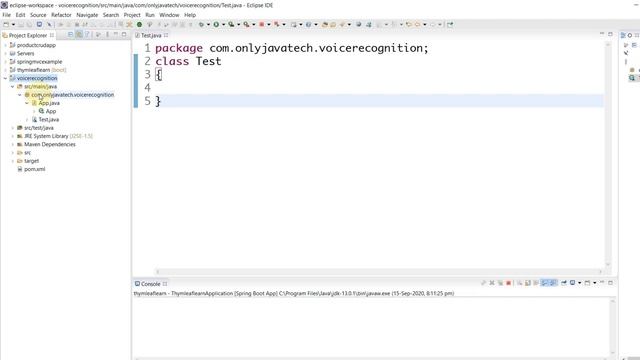
Task: Open the Search menu
Action: click(x=111, y=15)
